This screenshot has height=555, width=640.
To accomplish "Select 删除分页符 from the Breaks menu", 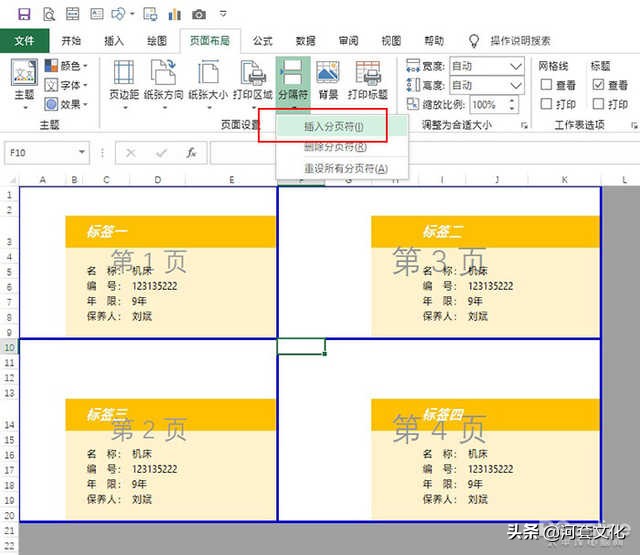I will [342, 147].
